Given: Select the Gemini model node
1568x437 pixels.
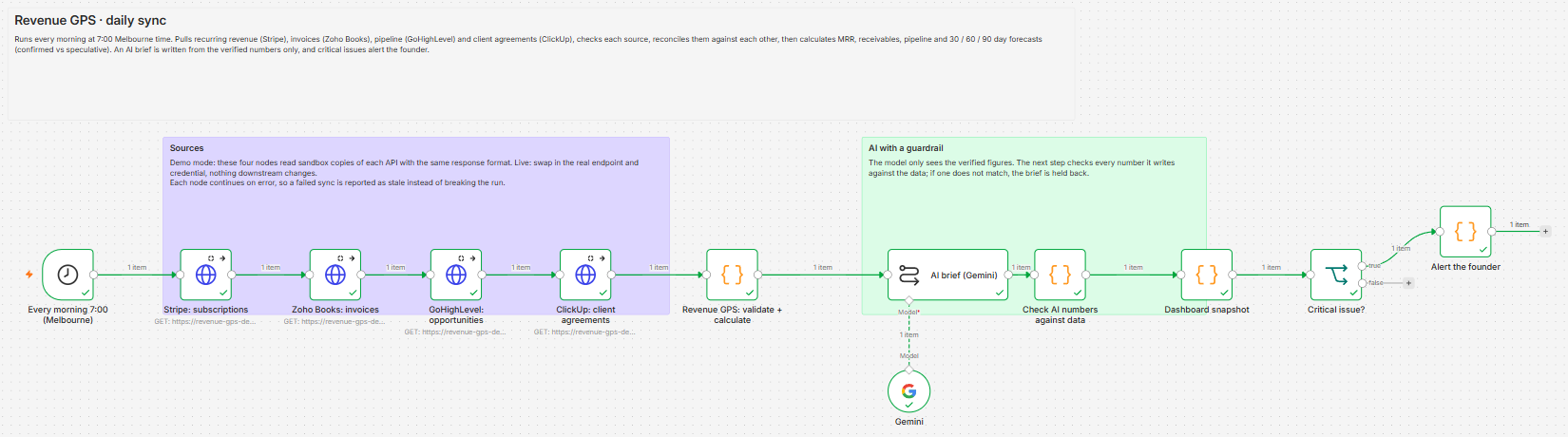Looking at the screenshot, I should (x=908, y=391).
